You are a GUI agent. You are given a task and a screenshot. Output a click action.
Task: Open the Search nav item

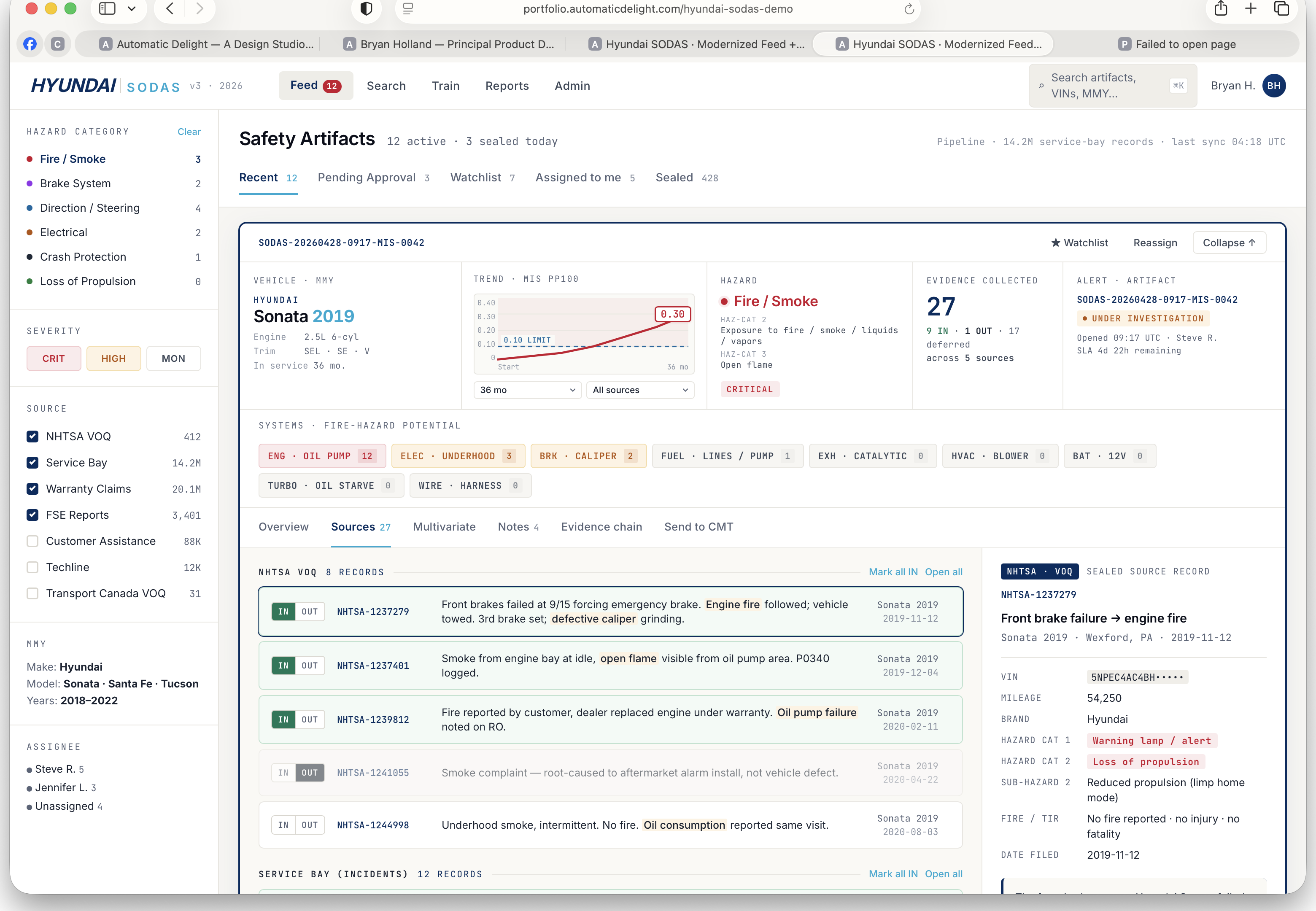(386, 86)
